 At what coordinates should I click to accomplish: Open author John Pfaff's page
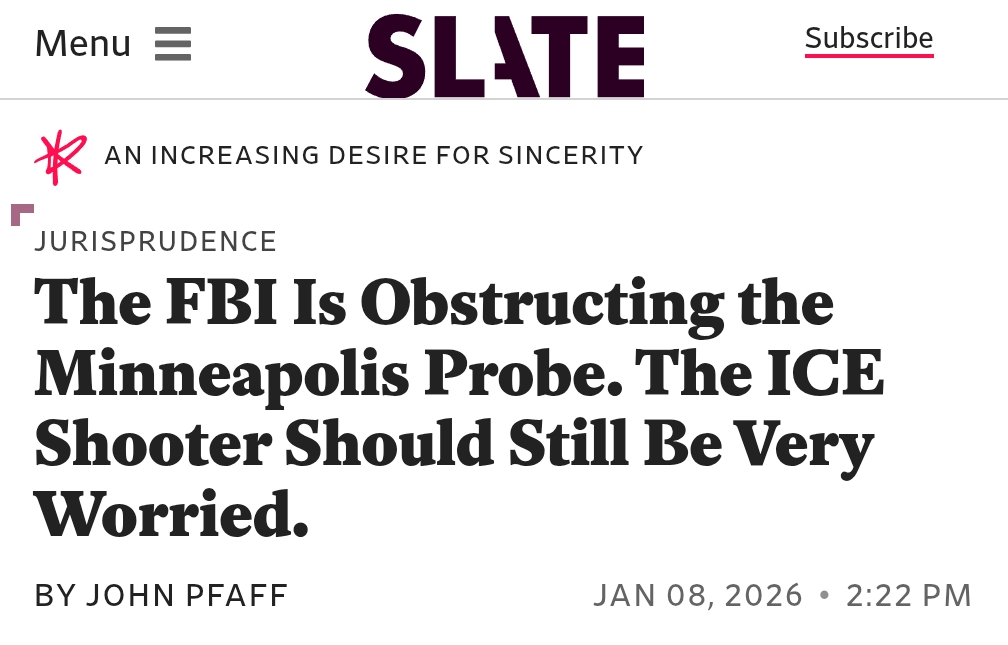pyautogui.click(x=187, y=596)
